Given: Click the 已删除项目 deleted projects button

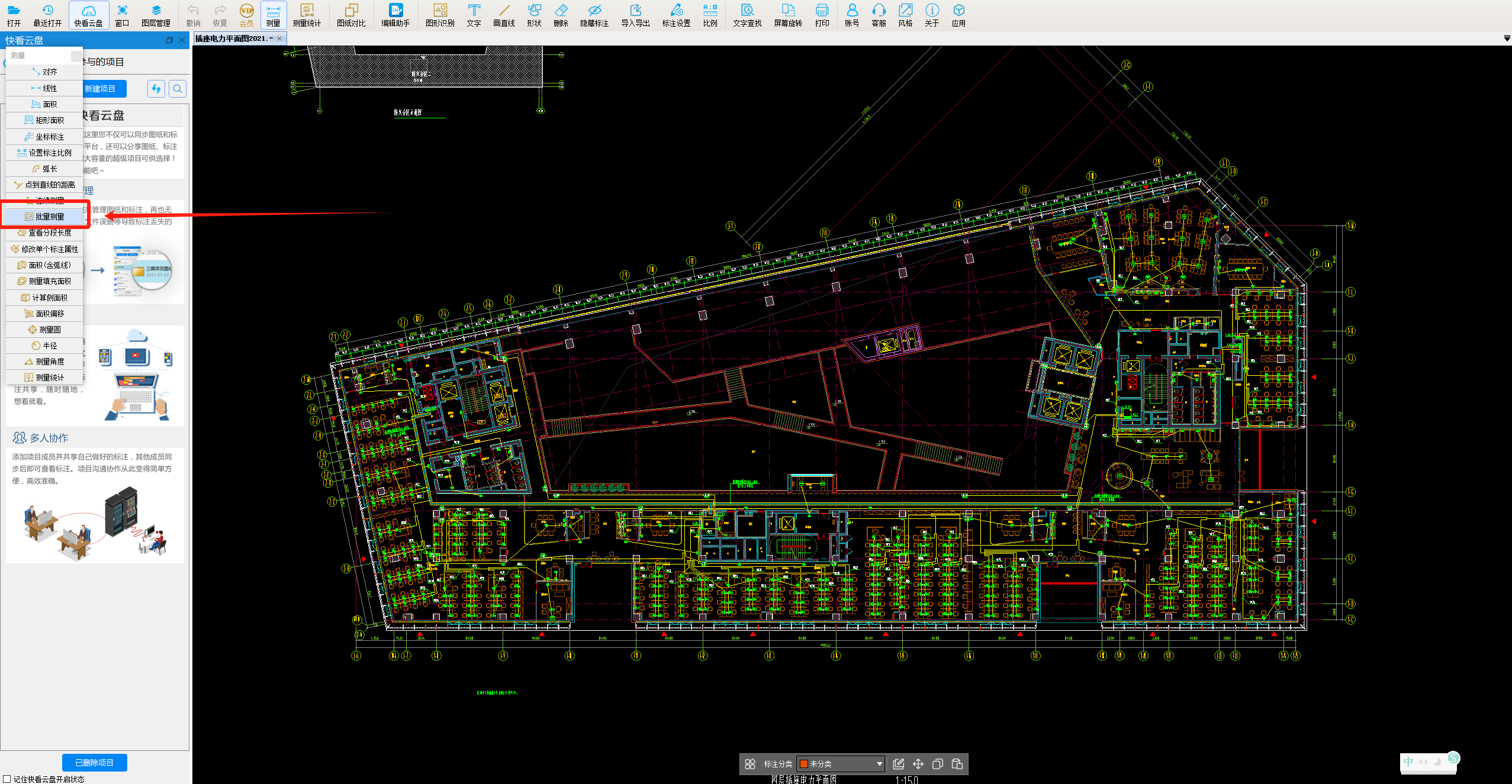Looking at the screenshot, I should pyautogui.click(x=95, y=763).
